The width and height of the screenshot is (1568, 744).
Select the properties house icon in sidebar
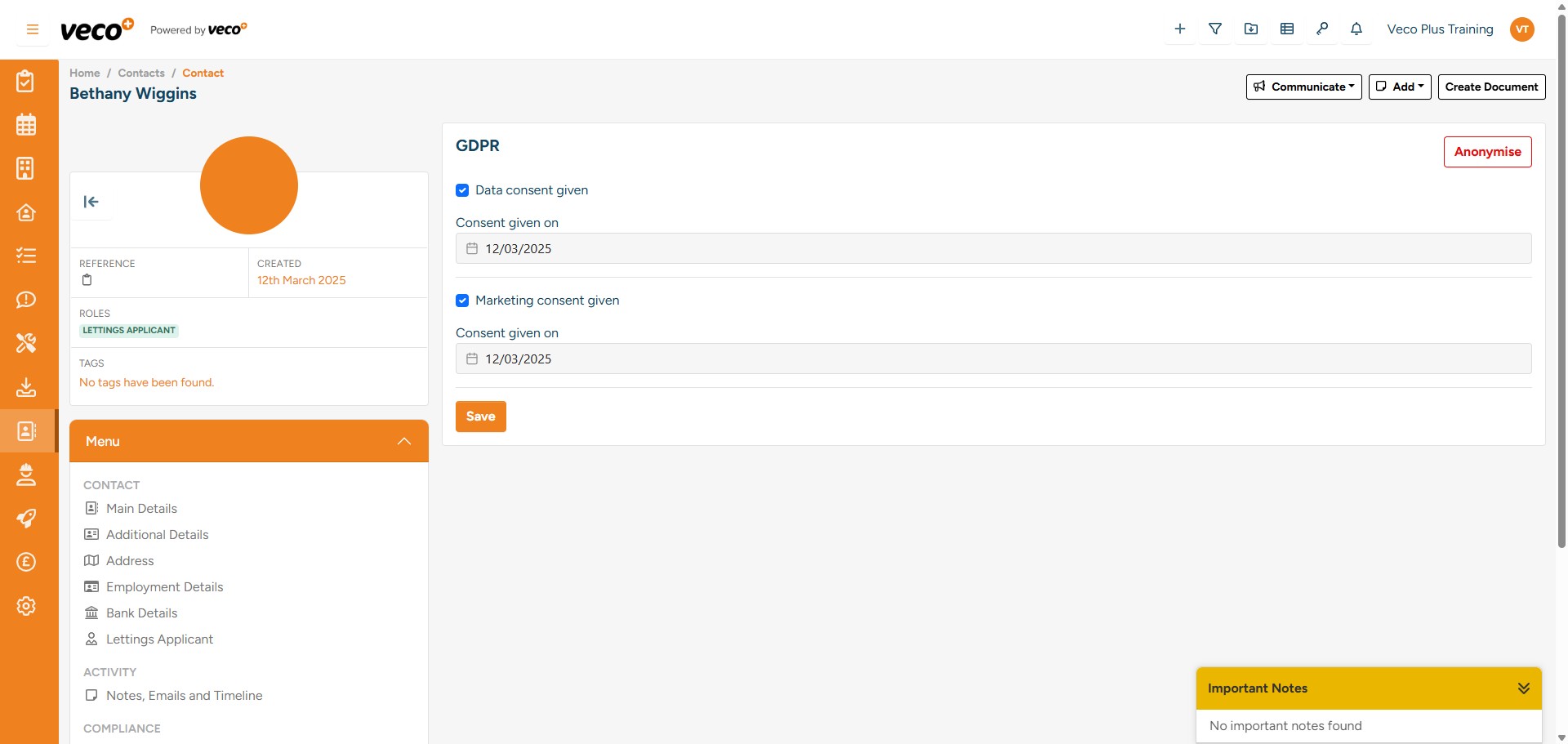[x=26, y=212]
